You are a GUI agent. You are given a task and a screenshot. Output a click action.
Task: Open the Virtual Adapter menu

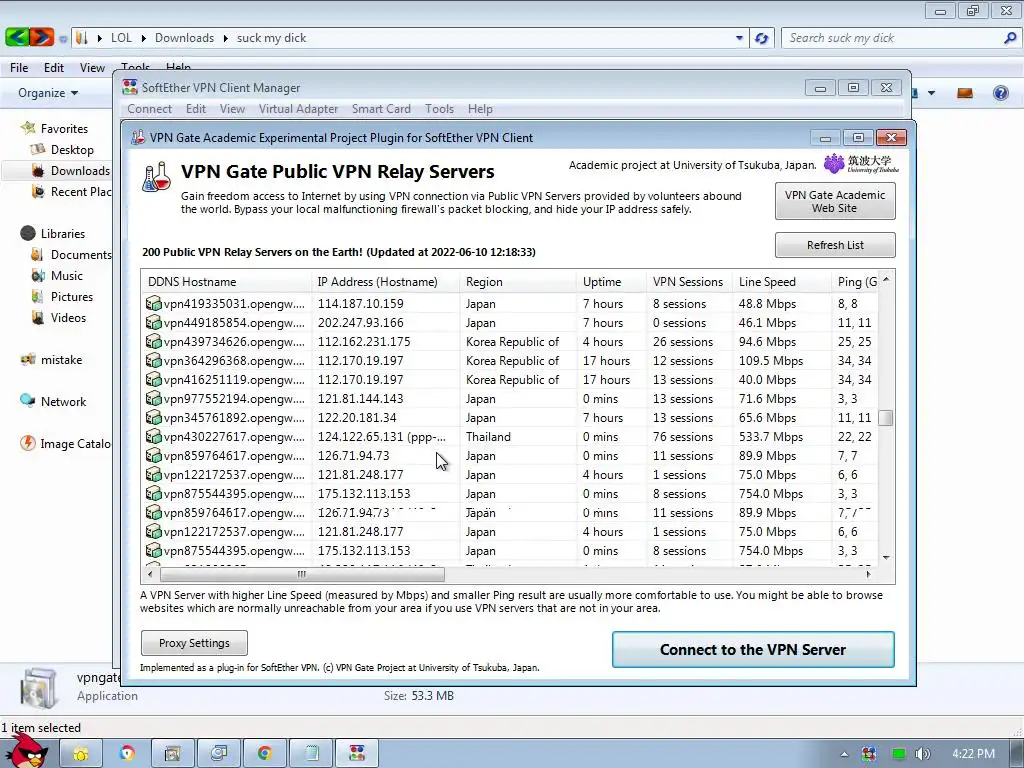298,108
